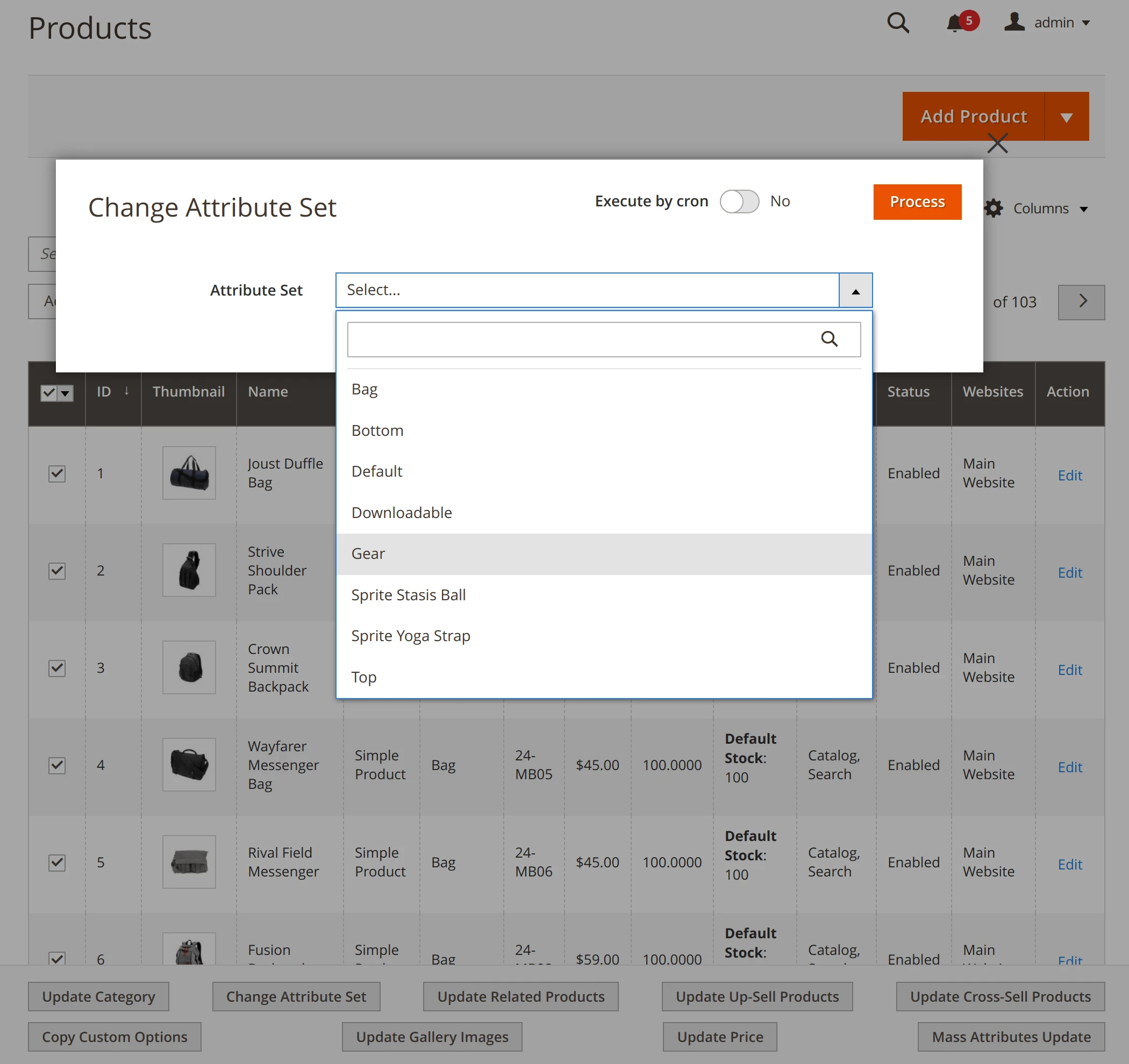1129x1064 pixels.
Task: Uncheck the row checkbox for Joust Duffle Bag
Action: 57,473
